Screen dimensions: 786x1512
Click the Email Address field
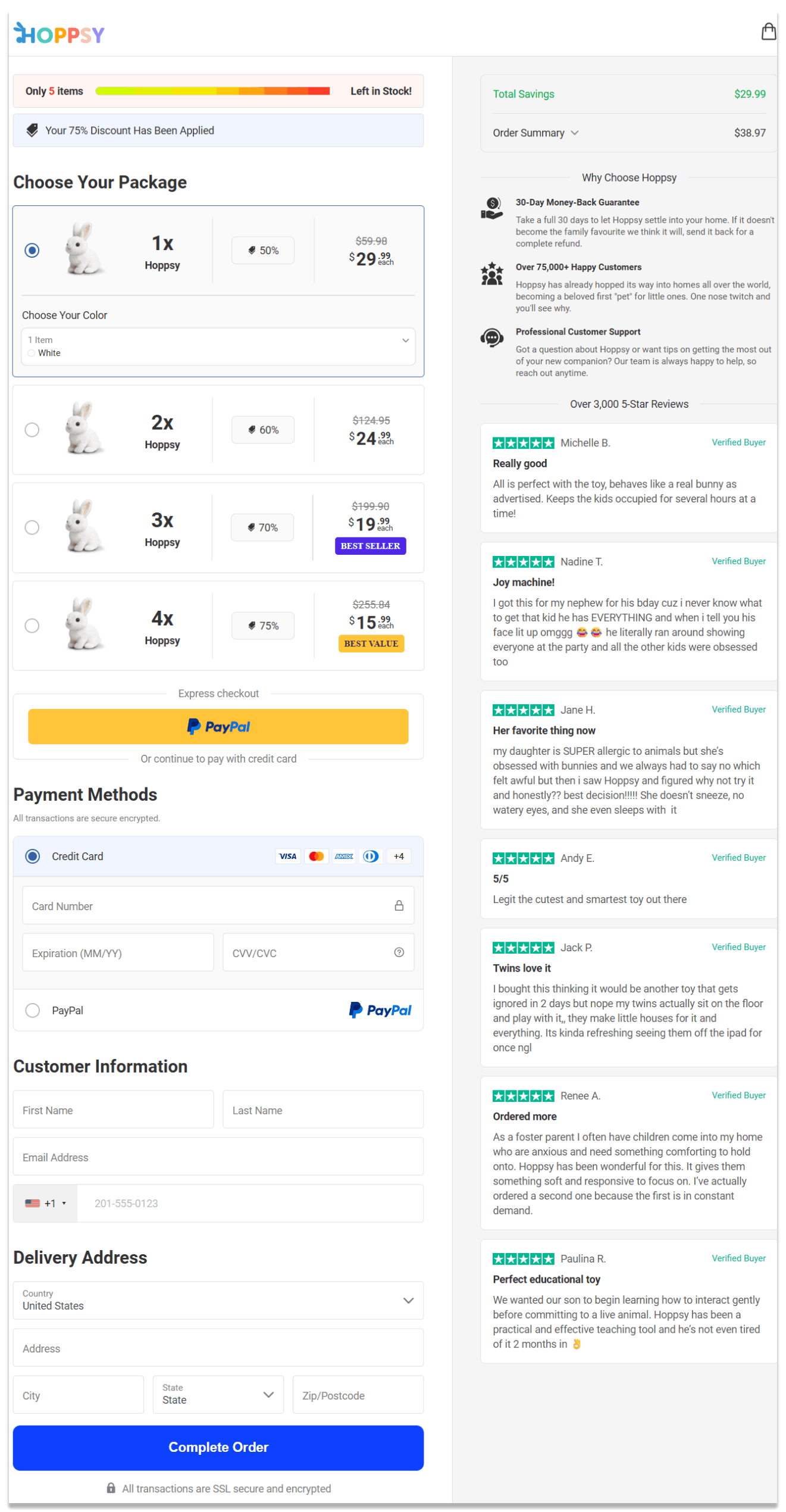pyautogui.click(x=218, y=1157)
